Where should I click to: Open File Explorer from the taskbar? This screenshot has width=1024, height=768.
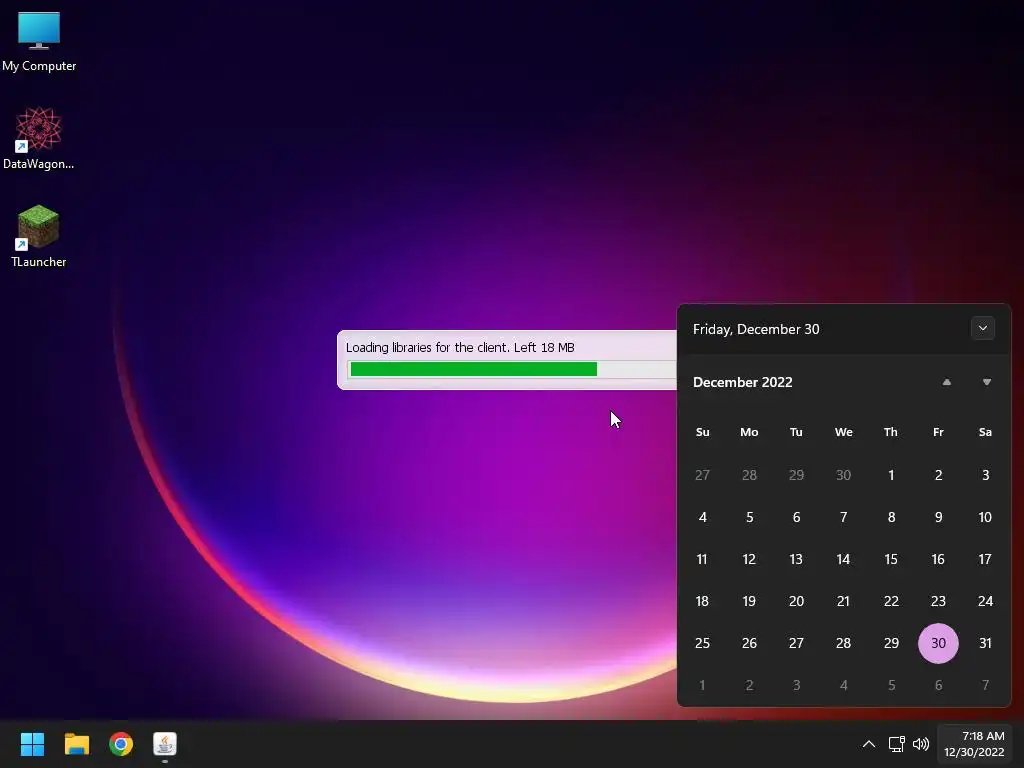(x=76, y=744)
